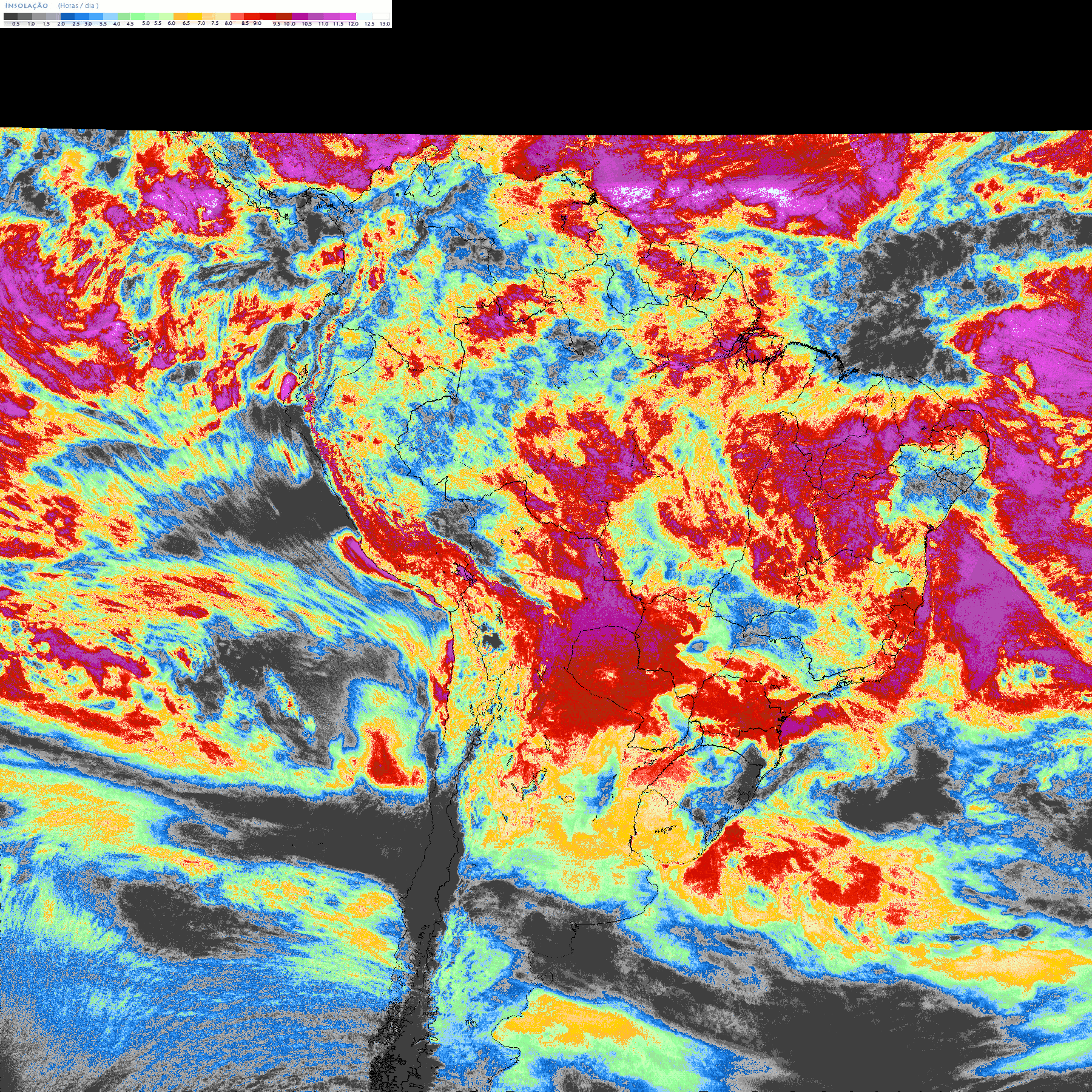Click the 0.5 legend value
This screenshot has width=1092, height=1092.
click(x=16, y=24)
